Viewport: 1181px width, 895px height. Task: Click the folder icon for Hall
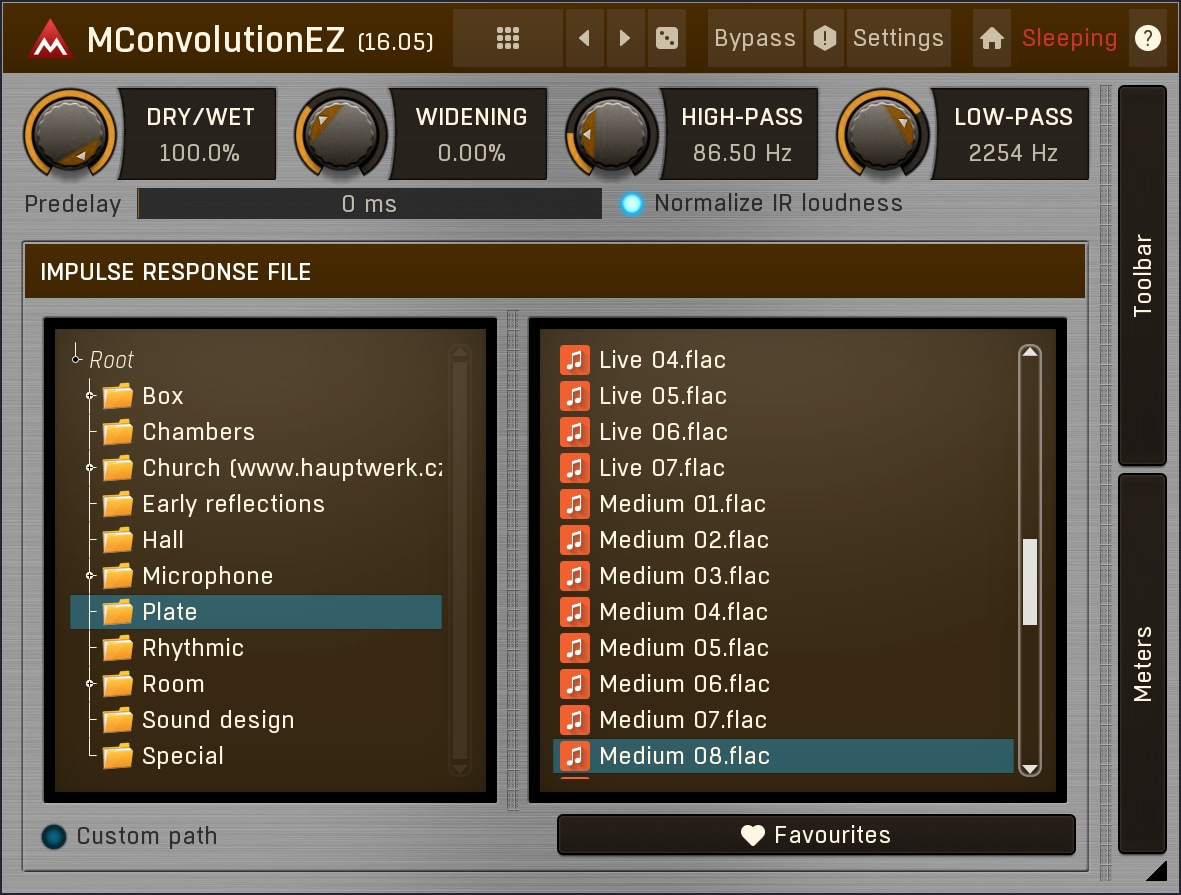coord(118,540)
